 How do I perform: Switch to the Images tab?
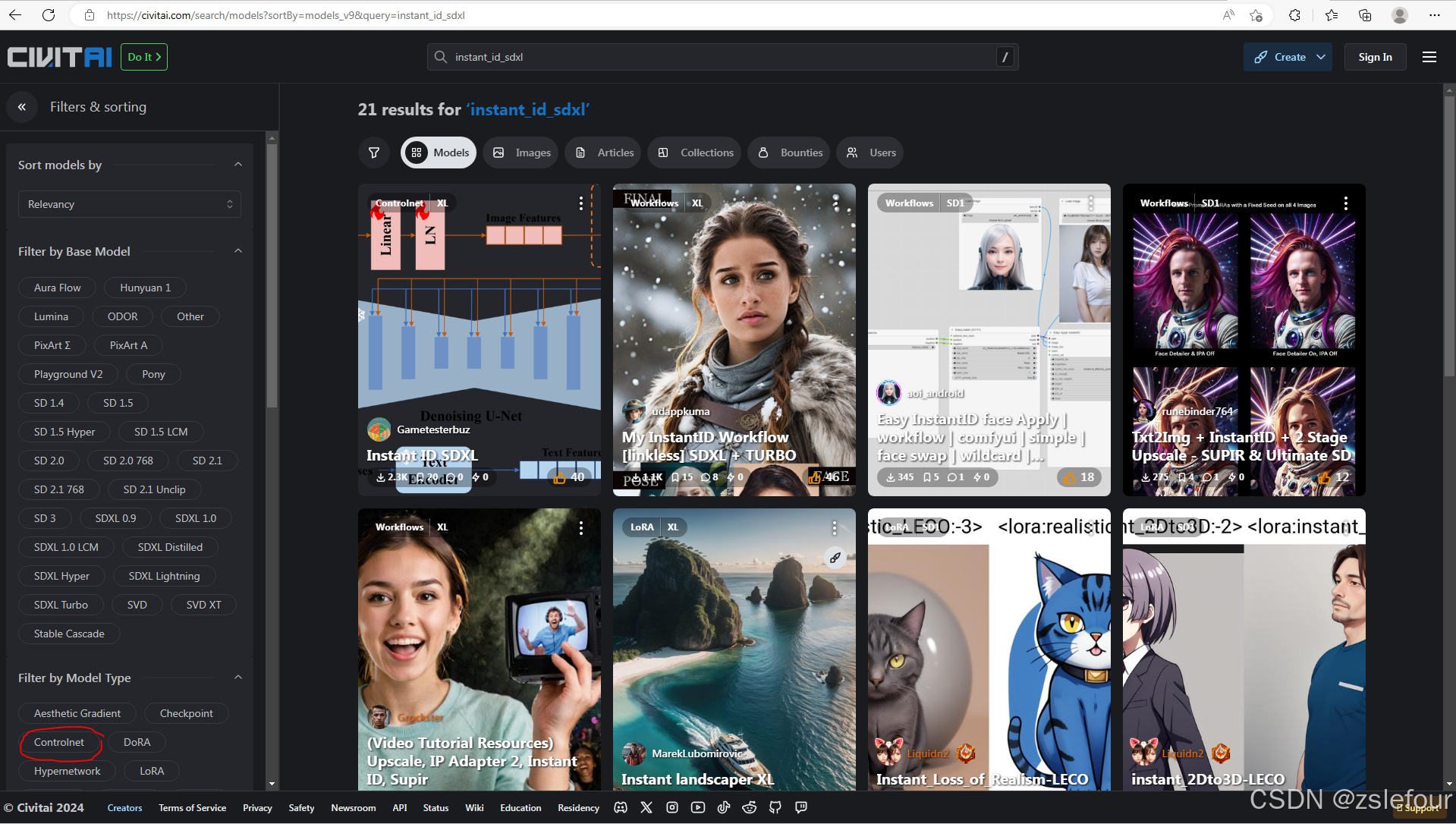pyautogui.click(x=522, y=153)
